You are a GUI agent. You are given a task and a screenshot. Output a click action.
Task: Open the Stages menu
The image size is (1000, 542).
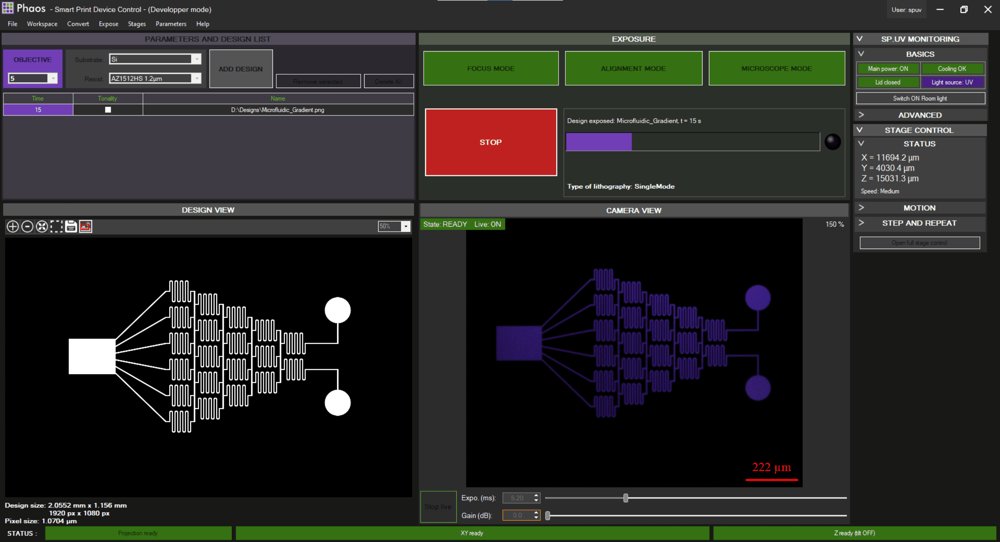(136, 24)
